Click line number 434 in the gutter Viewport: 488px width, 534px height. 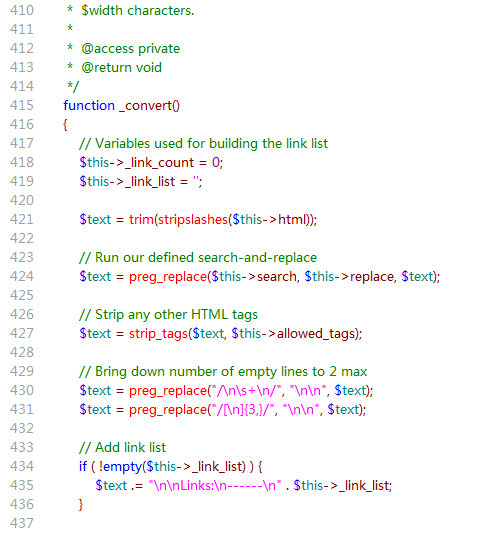[x=22, y=466]
